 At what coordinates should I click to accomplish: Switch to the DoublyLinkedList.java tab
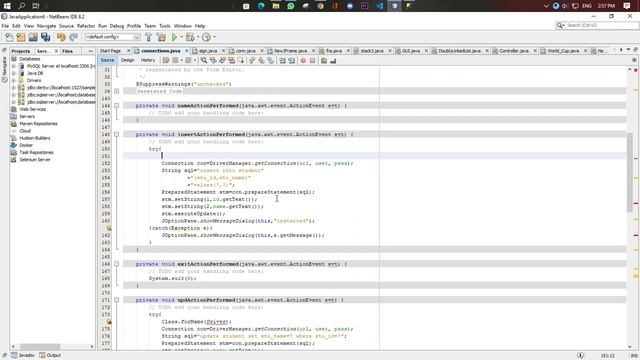pos(460,51)
